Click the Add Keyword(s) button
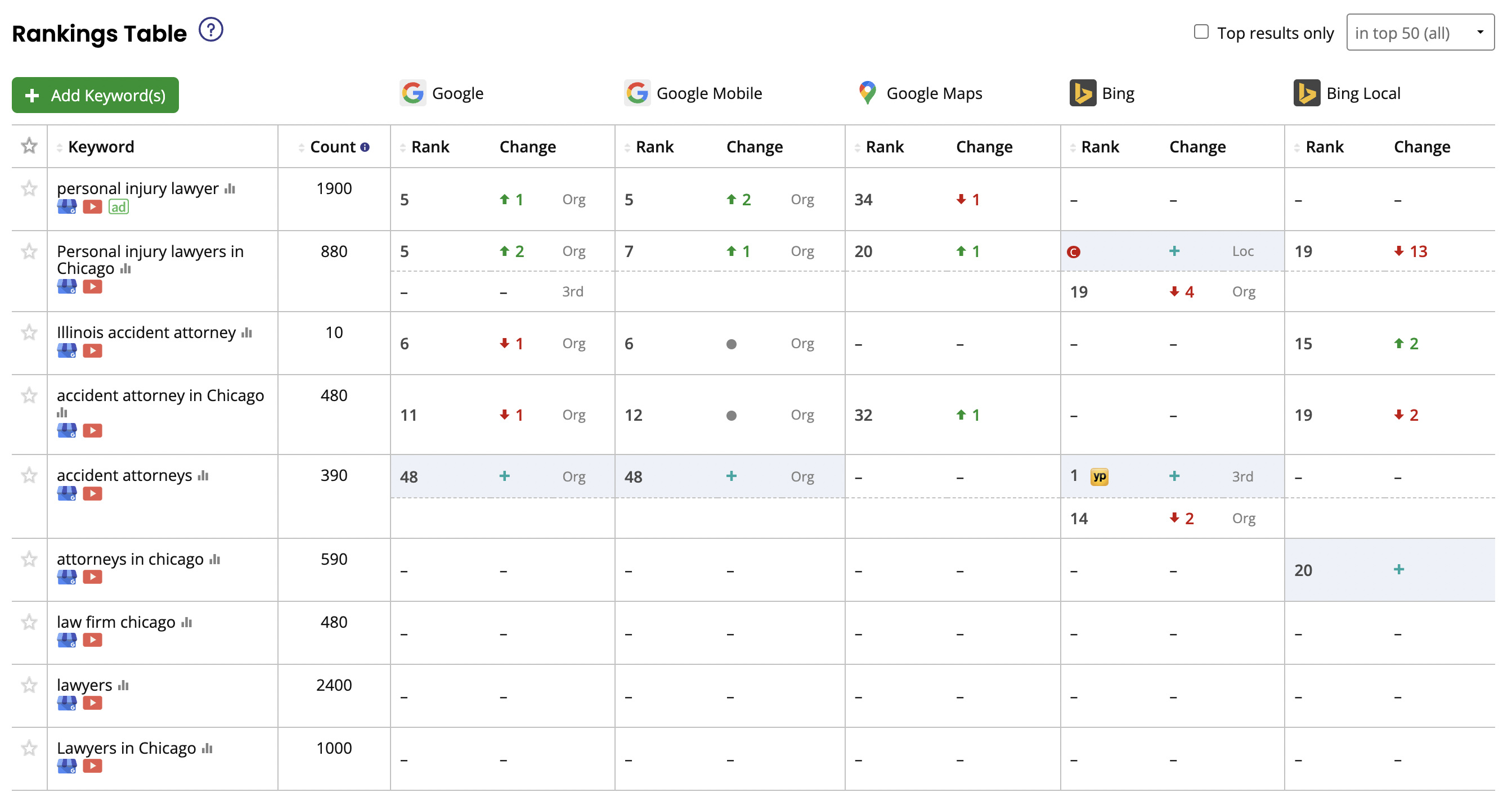Viewport: 1512px width, 810px height. click(x=95, y=95)
